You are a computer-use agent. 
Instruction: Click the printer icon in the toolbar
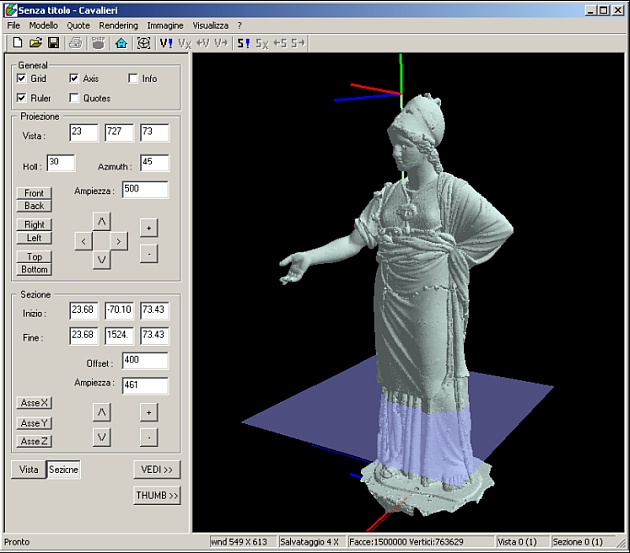click(76, 43)
